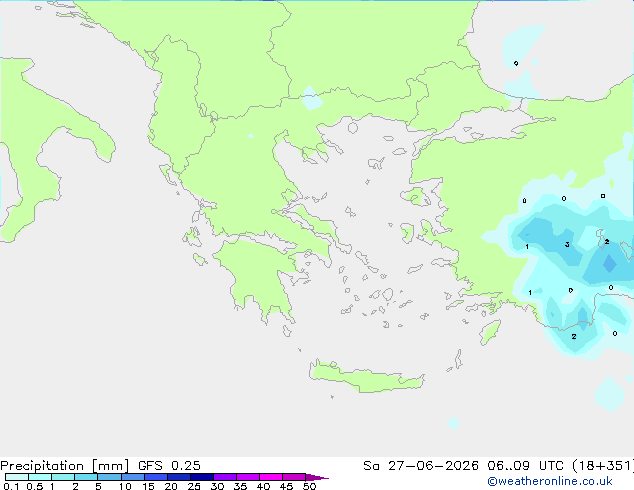The width and height of the screenshot is (634, 490).
Task: Pick the 15–20 mm legend color swatch
Action: pyautogui.click(x=155, y=477)
